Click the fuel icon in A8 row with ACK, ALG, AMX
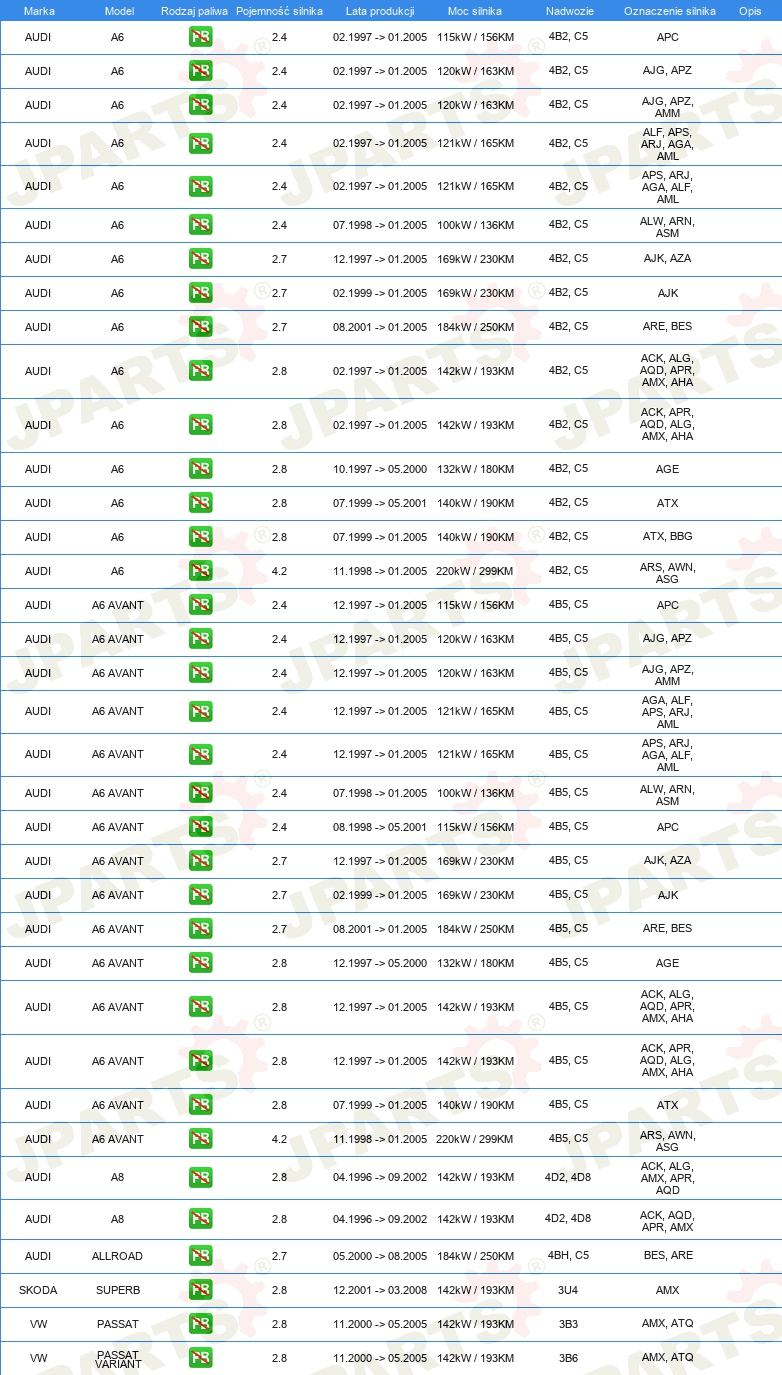This screenshot has width=782, height=1375. coord(201,1178)
